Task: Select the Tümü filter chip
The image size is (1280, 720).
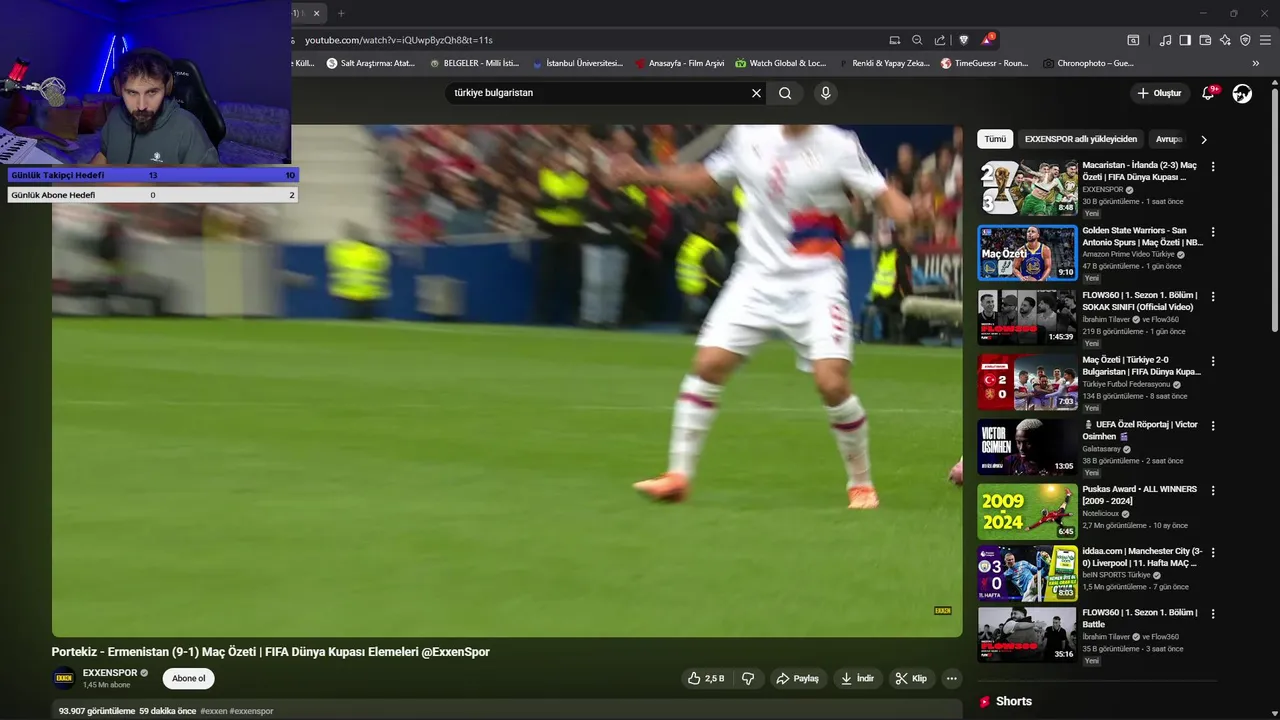Action: (995, 139)
